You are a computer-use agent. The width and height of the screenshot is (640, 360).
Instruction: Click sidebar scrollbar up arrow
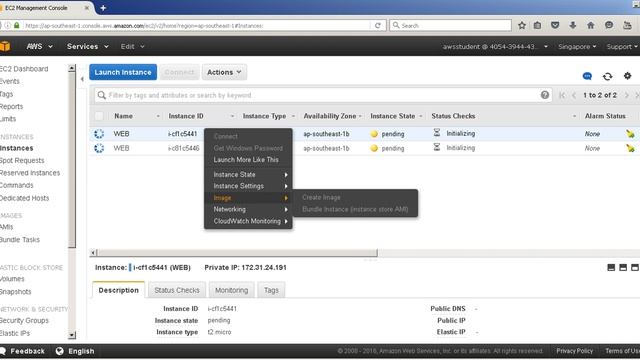point(72,68)
